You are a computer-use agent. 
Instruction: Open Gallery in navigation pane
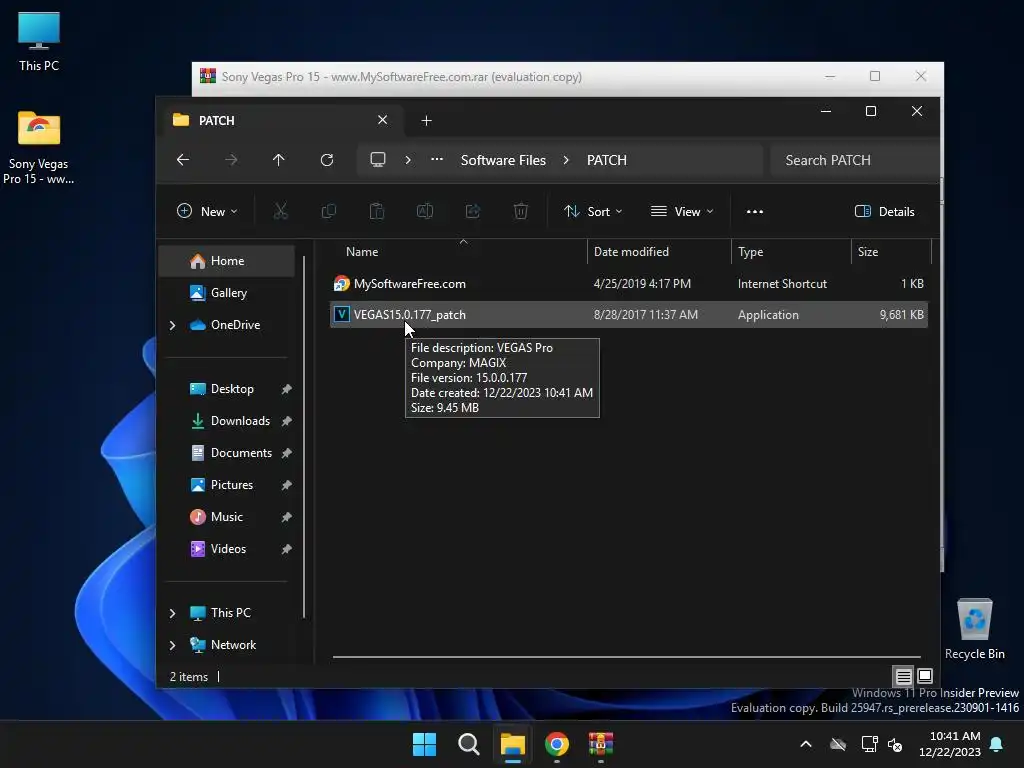click(227, 293)
